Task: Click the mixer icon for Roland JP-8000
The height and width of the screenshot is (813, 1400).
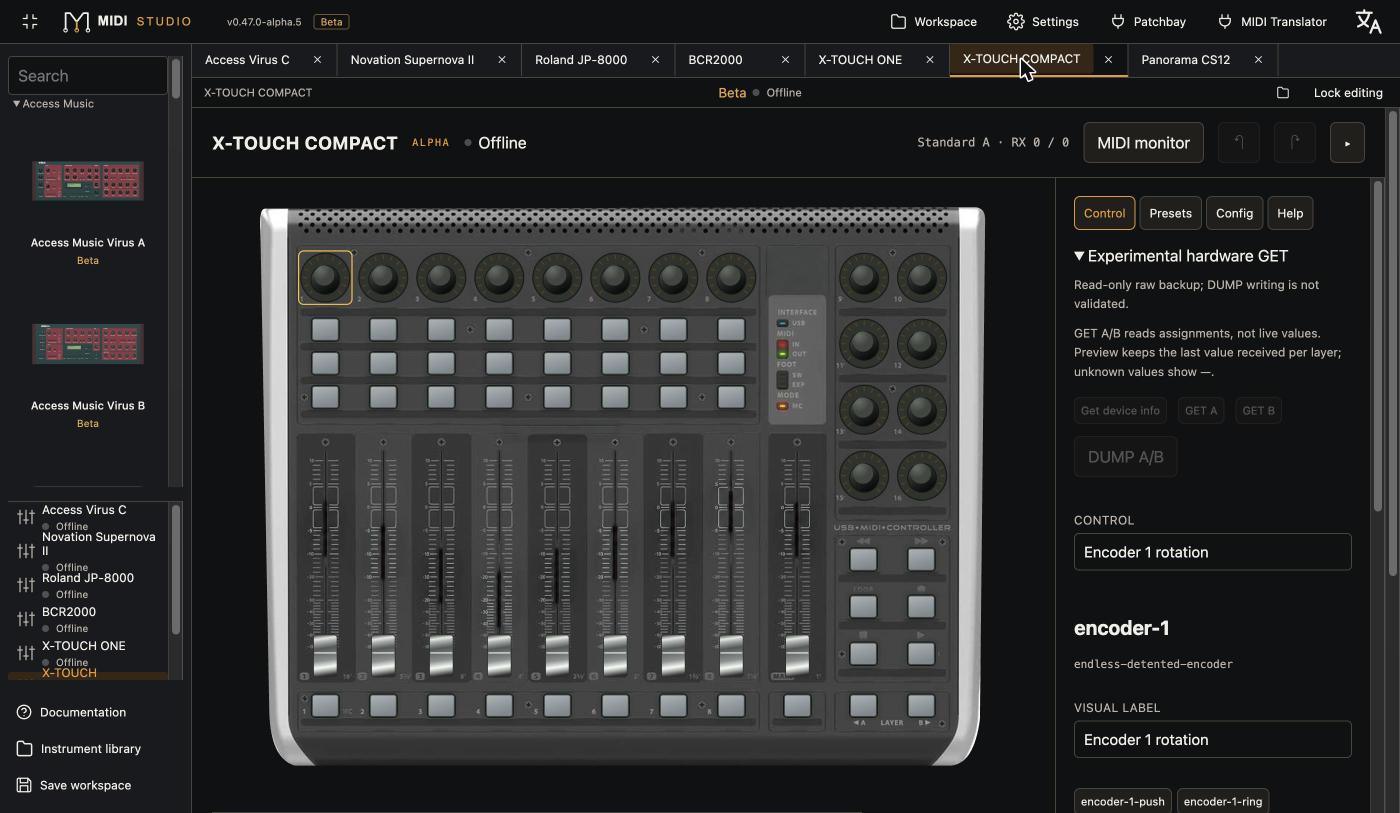Action: pos(26,585)
